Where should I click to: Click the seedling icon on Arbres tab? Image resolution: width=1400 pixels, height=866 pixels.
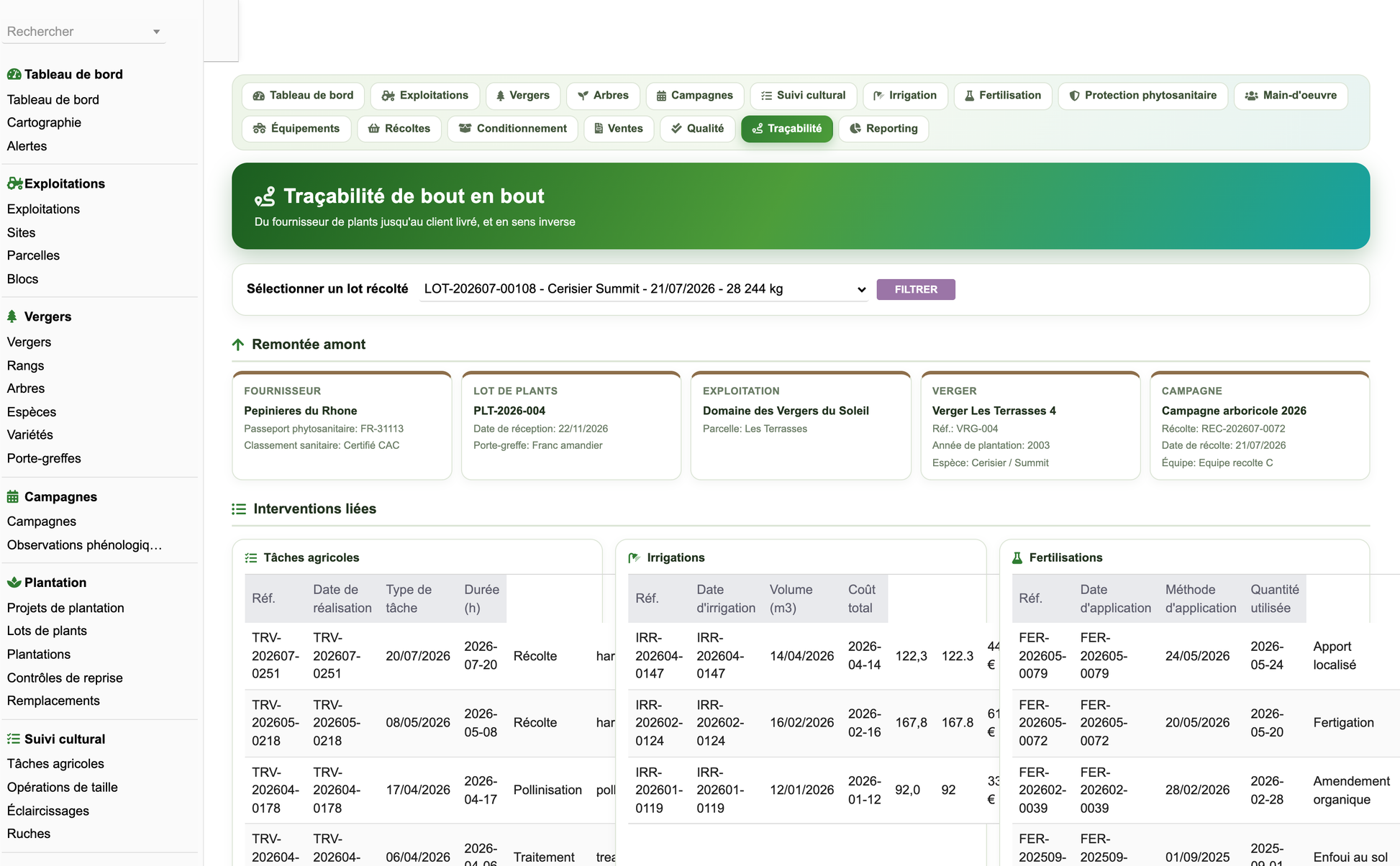pyautogui.click(x=583, y=96)
